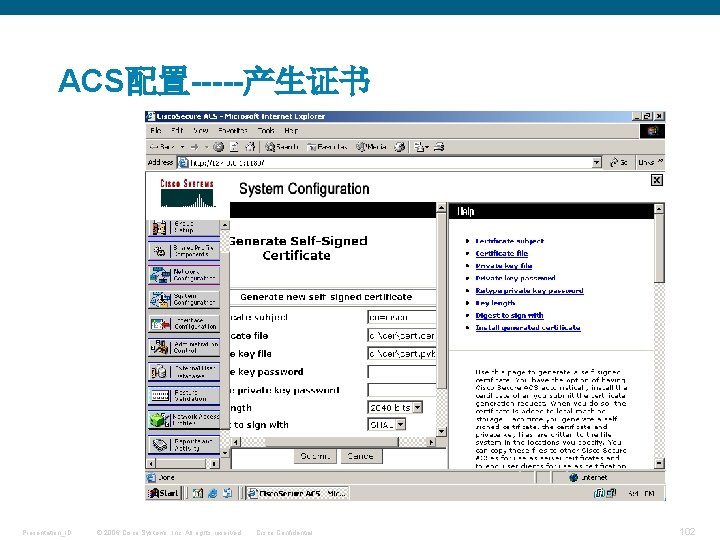This screenshot has height=540, width=720.
Task: Open the Digest to sign with link
Action: (x=509, y=315)
